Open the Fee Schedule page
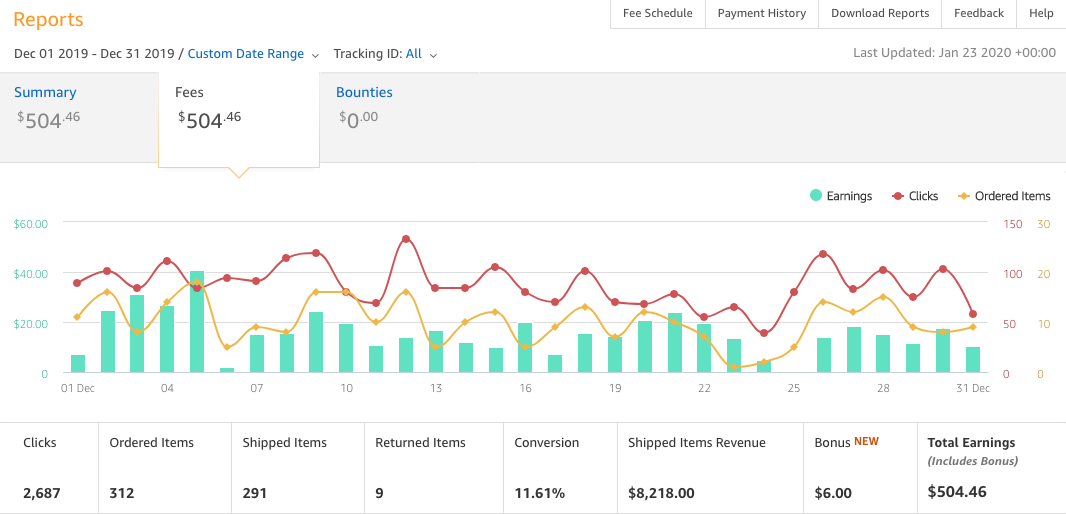1066x514 pixels. (x=657, y=13)
